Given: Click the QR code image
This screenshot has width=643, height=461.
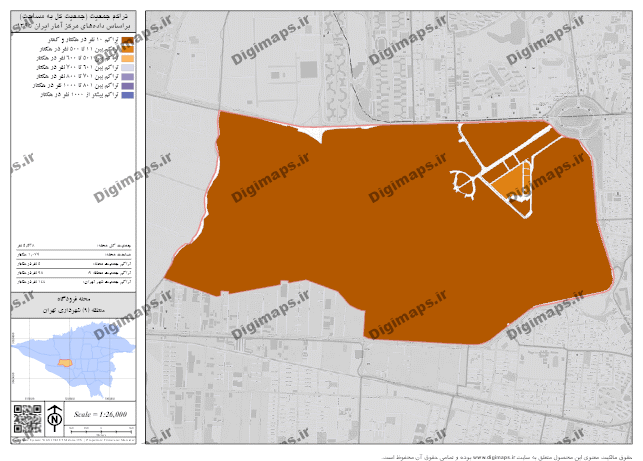Looking at the screenshot, I should (x=27, y=419).
